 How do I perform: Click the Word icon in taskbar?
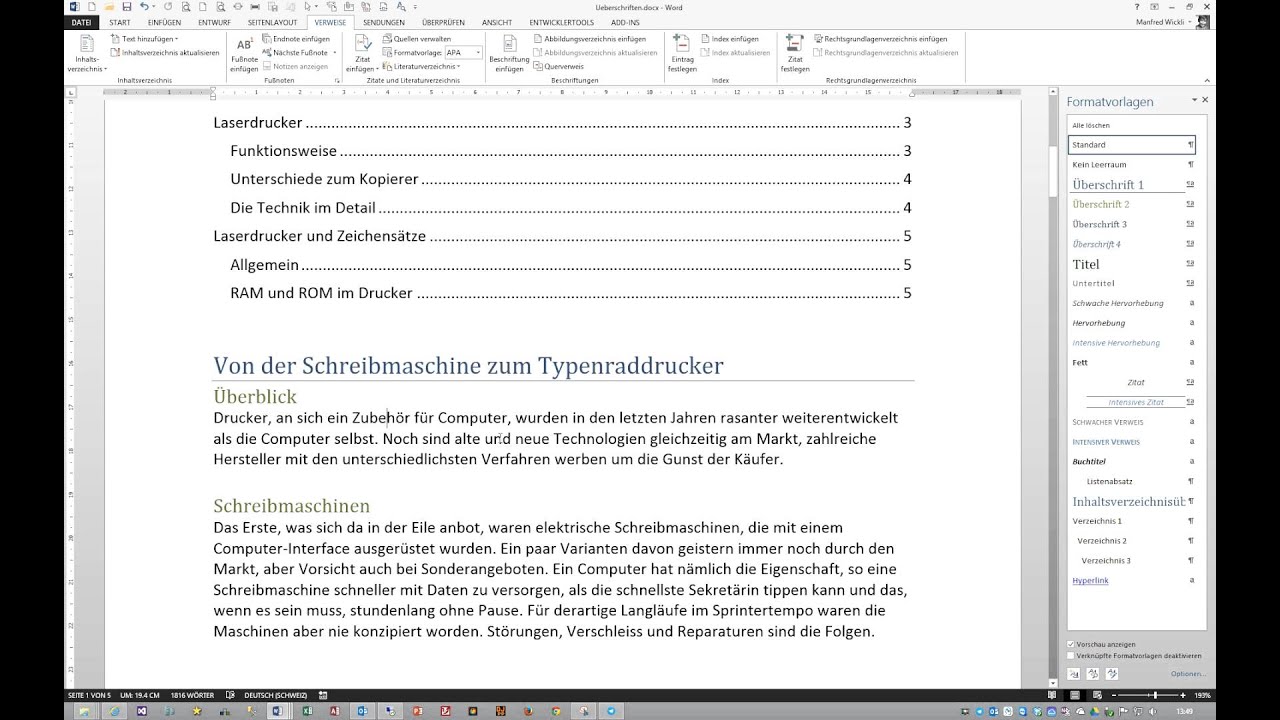click(277, 711)
